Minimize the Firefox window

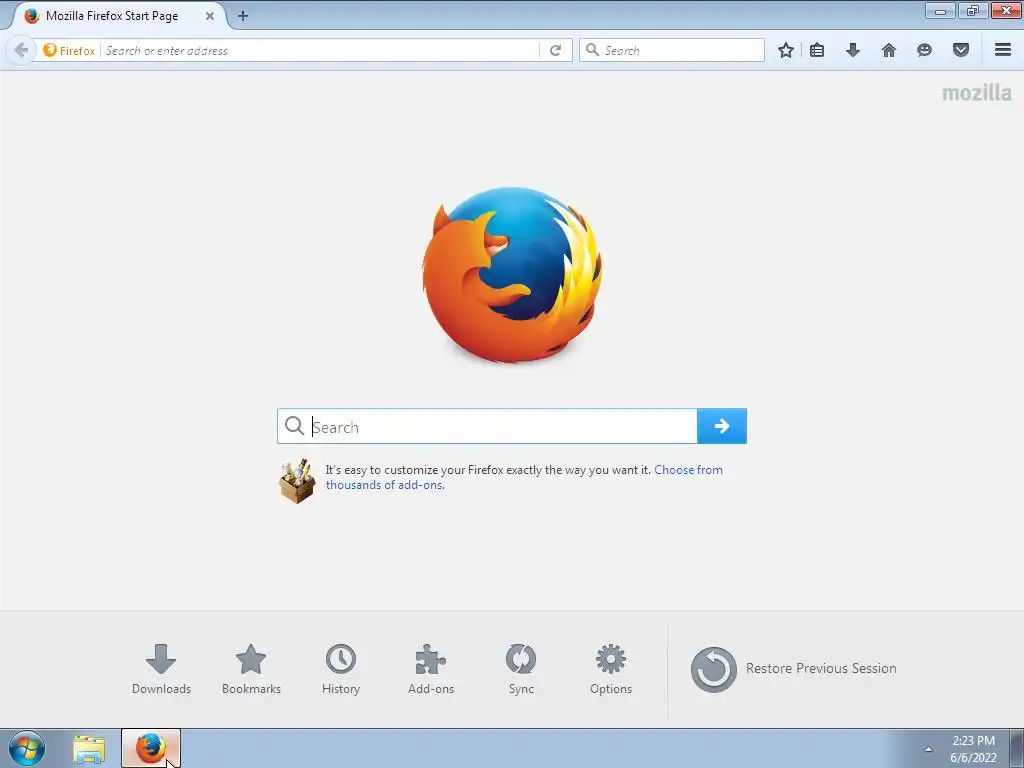(x=940, y=10)
